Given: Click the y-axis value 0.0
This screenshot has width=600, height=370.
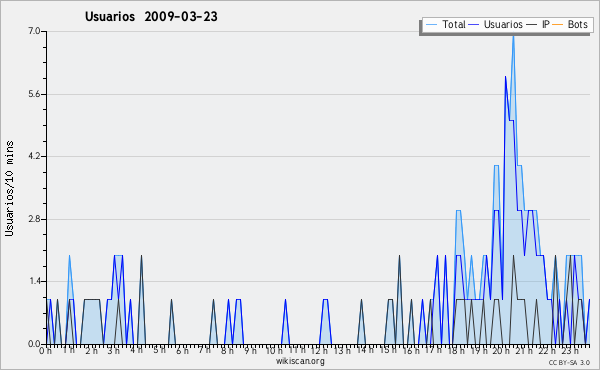Looking at the screenshot, I should [x=34, y=344].
